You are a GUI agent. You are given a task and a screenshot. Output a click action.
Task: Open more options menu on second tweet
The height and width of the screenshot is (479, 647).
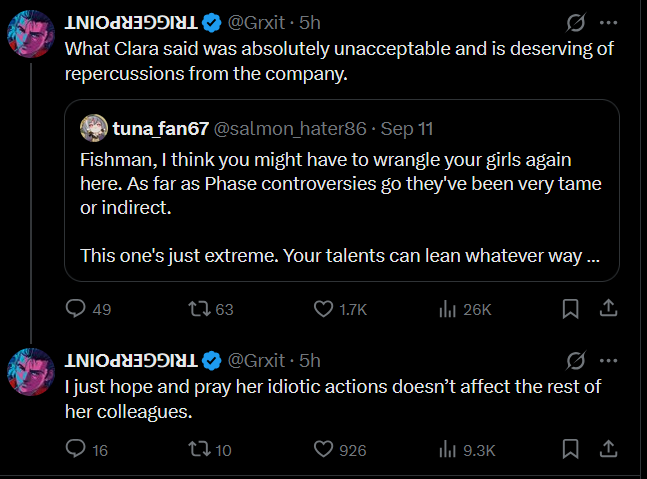(607, 360)
